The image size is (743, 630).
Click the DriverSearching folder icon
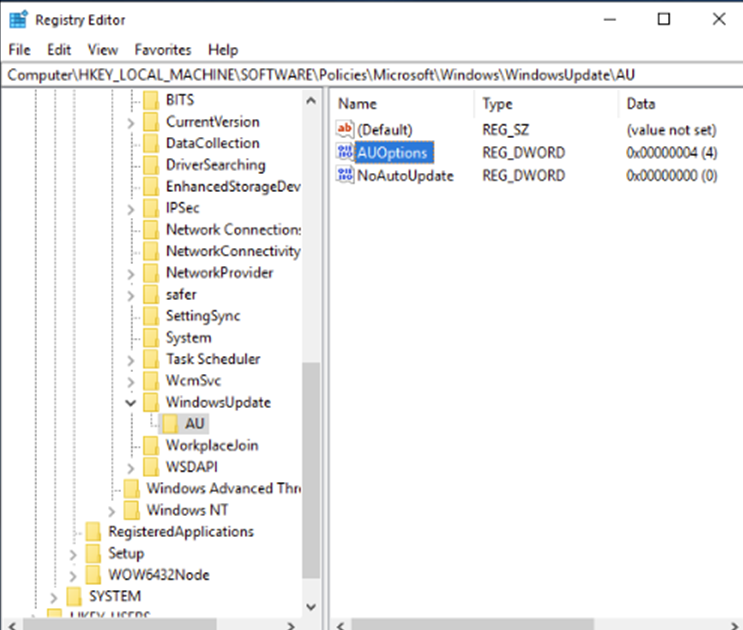pos(151,165)
